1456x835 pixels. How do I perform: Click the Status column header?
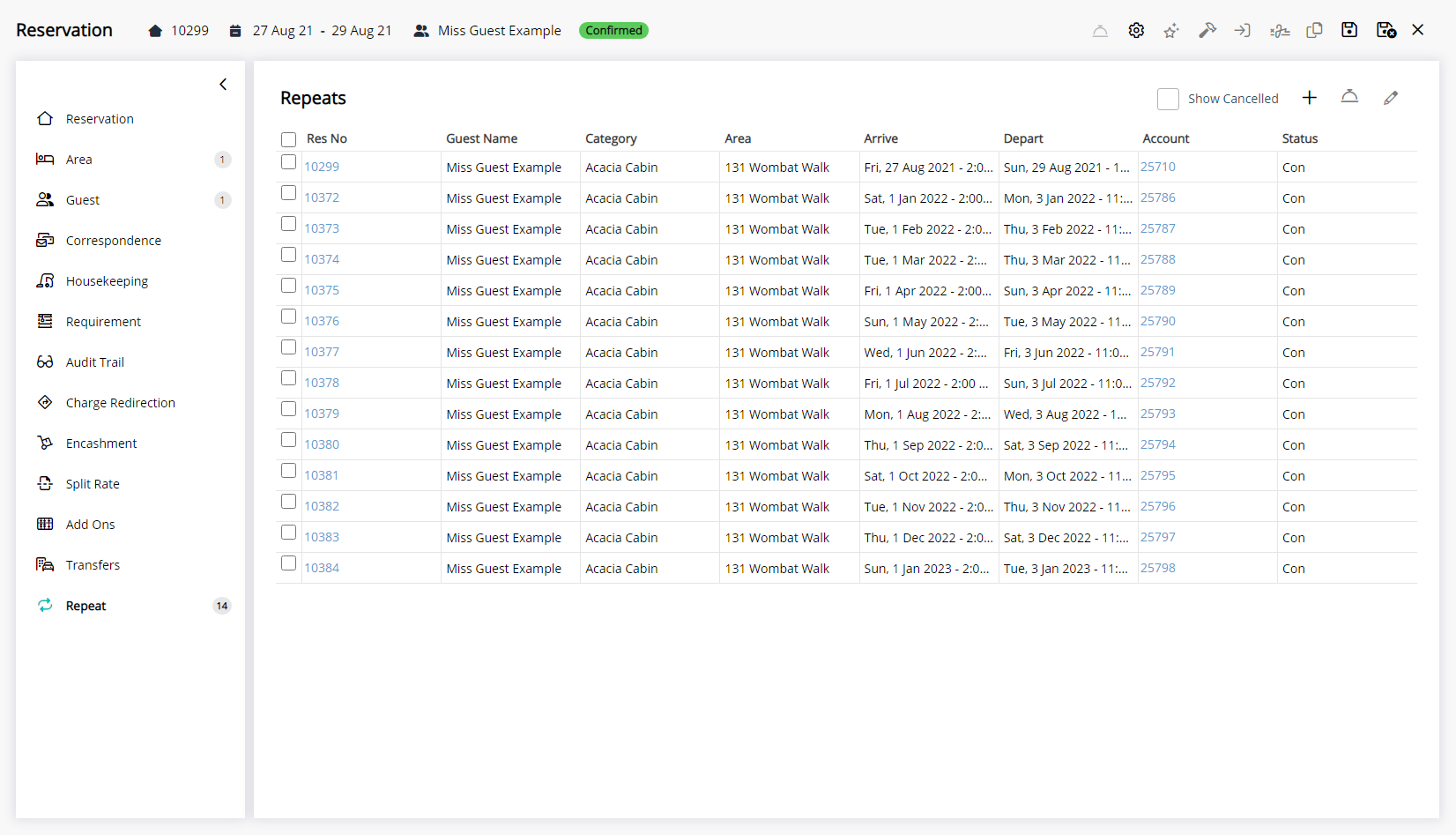(x=1300, y=138)
